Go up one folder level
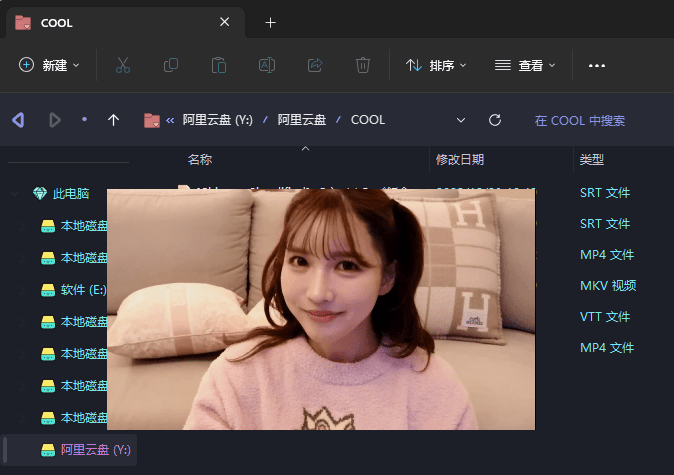This screenshot has width=674, height=475. pyautogui.click(x=113, y=120)
